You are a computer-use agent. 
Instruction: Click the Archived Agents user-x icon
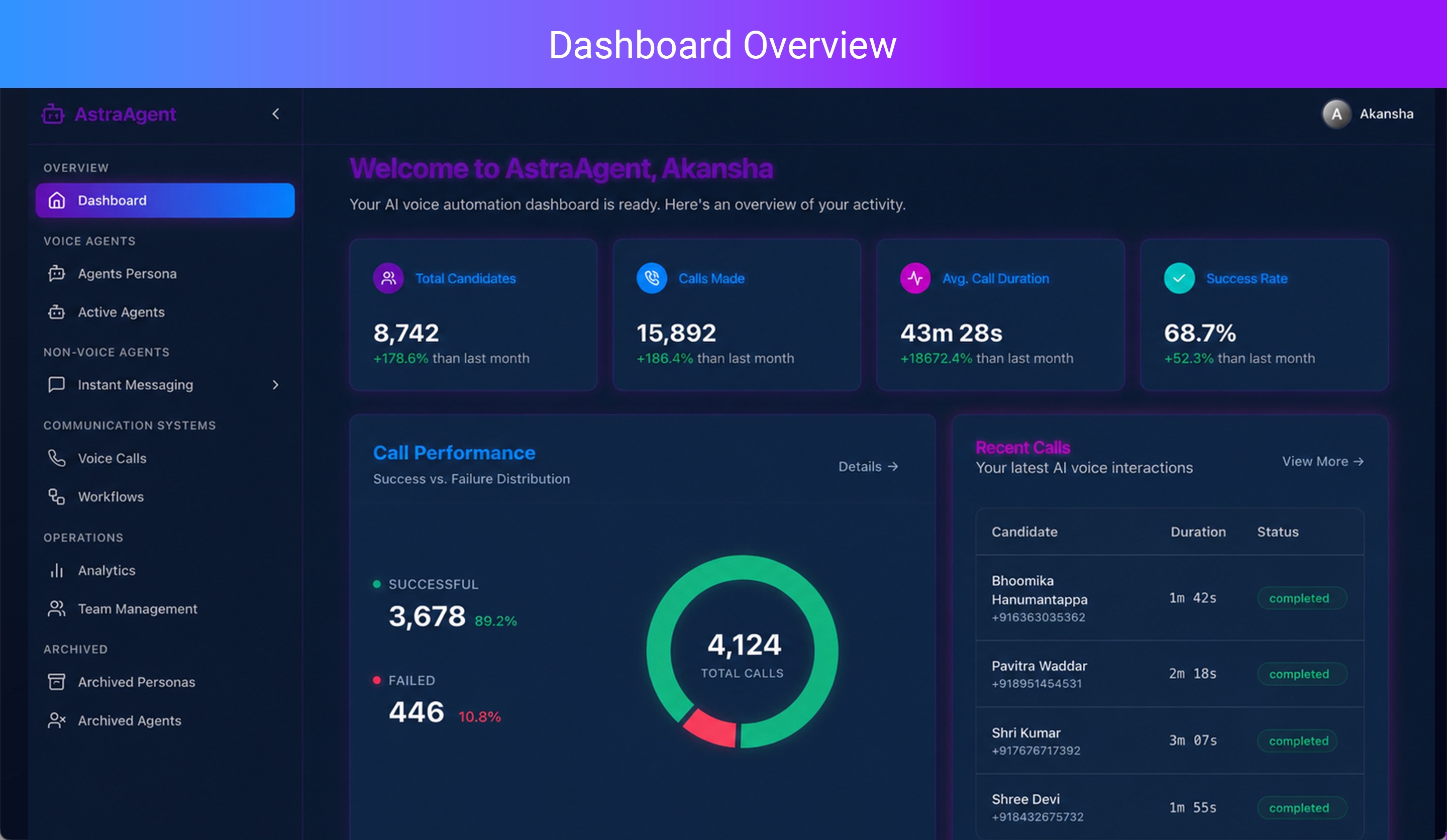(x=56, y=720)
